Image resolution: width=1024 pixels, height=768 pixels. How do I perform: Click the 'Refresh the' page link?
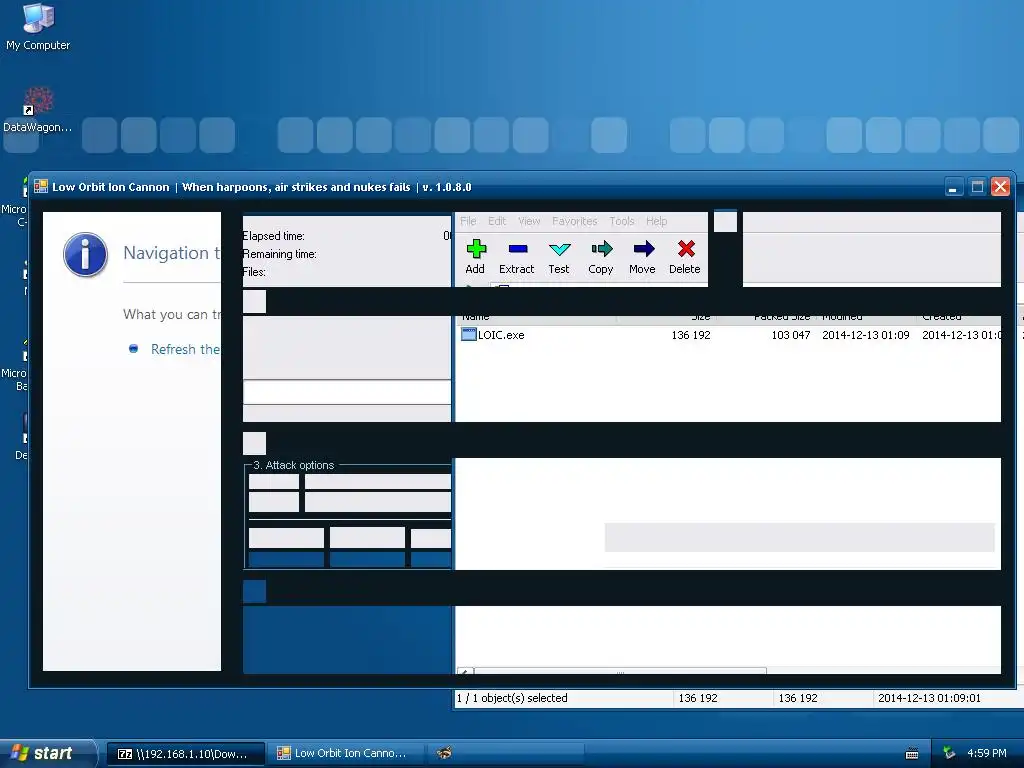185,349
